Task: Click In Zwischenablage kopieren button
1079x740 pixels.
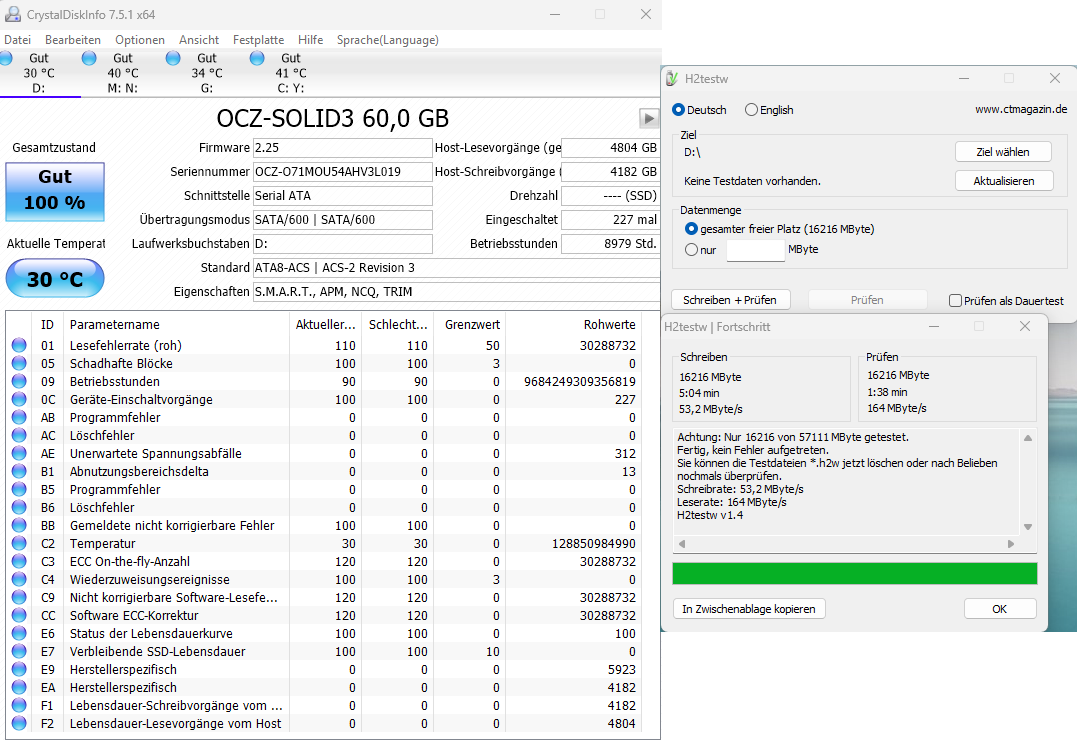Action: click(749, 609)
